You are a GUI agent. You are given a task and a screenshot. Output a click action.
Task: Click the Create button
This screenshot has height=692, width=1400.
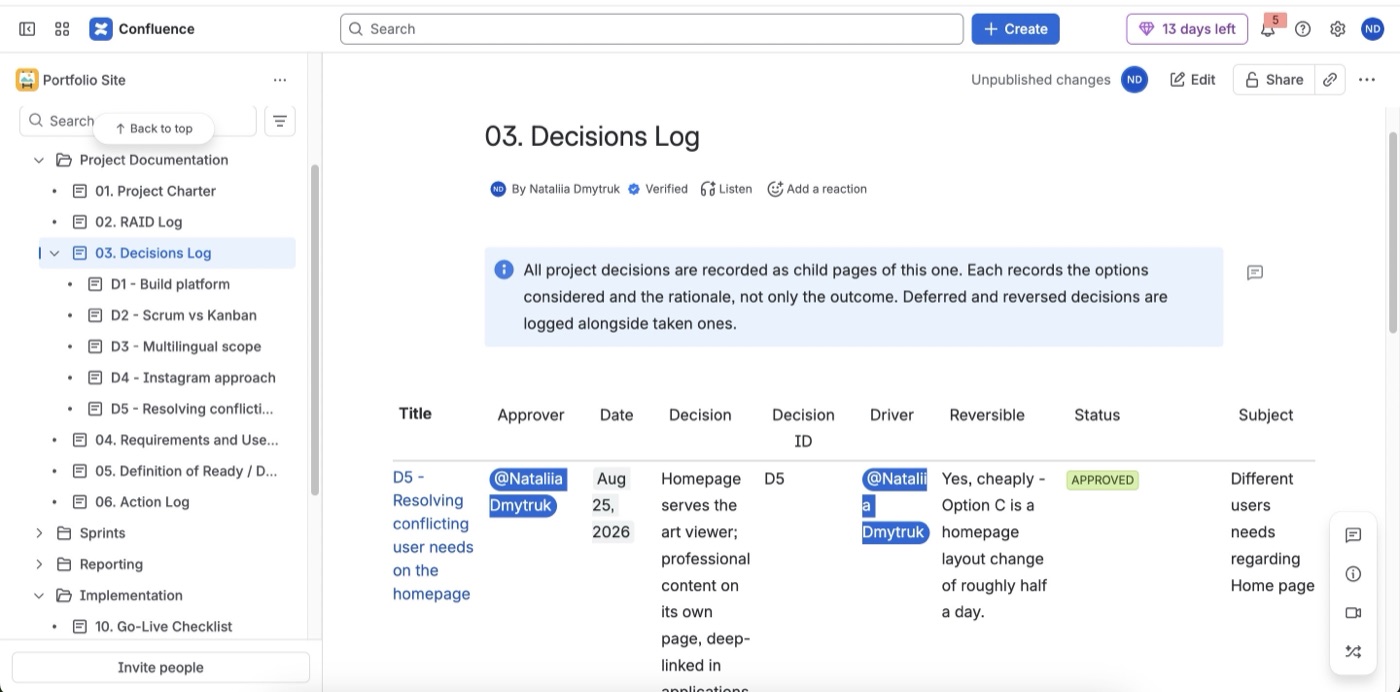pyautogui.click(x=1015, y=29)
